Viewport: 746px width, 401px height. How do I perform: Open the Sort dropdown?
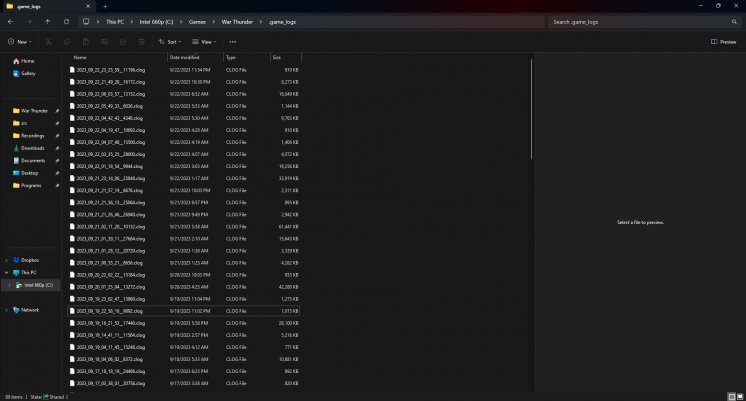click(170, 42)
